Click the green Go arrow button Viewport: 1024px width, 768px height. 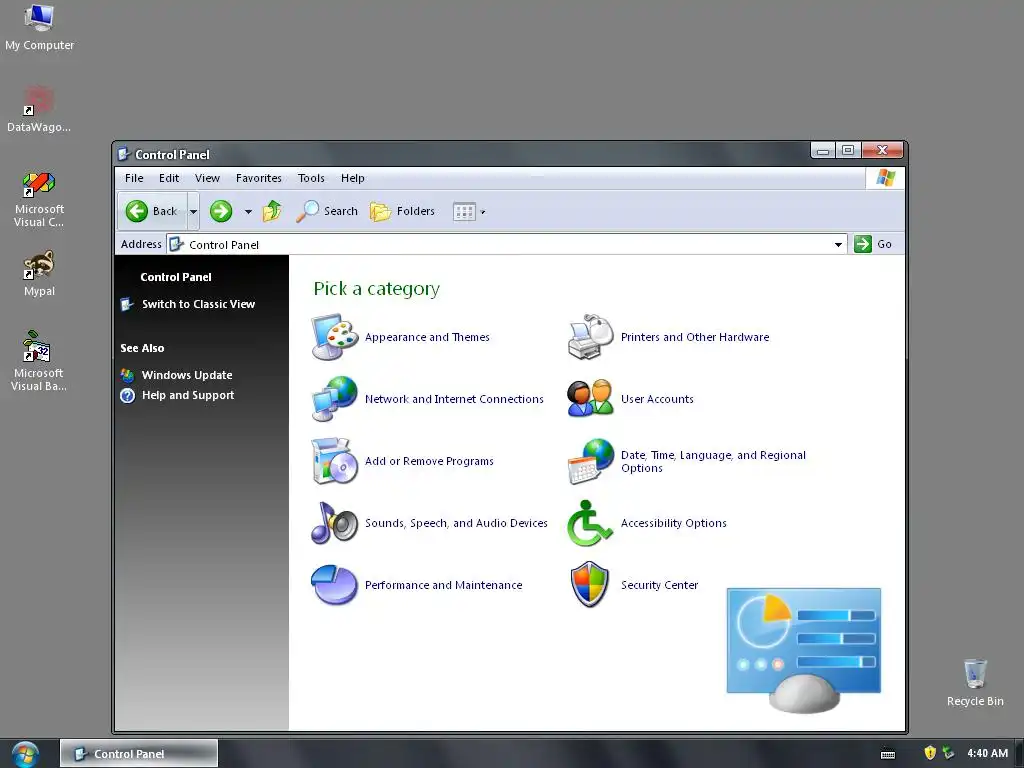coord(863,244)
